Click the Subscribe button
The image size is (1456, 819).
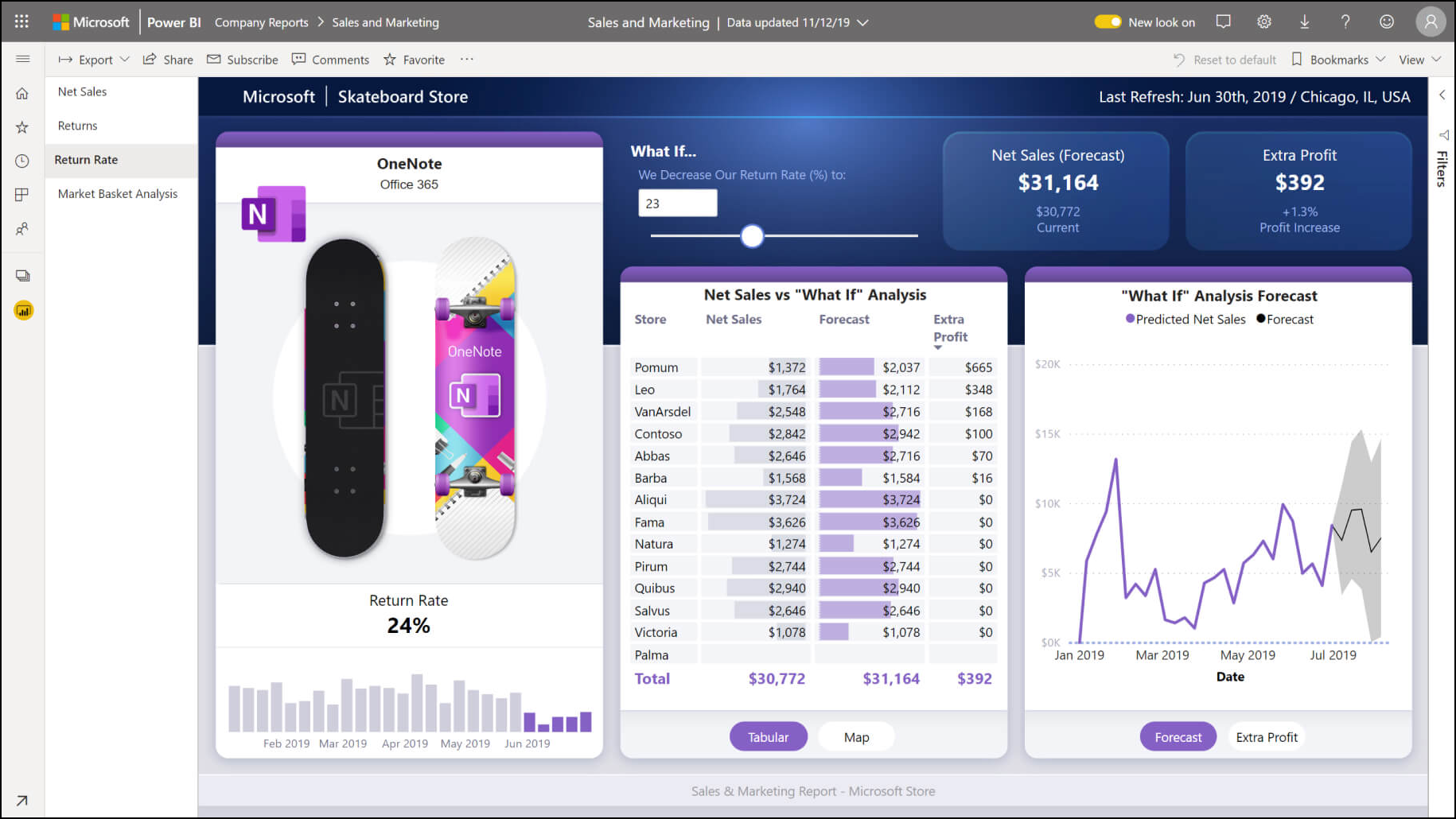(243, 60)
